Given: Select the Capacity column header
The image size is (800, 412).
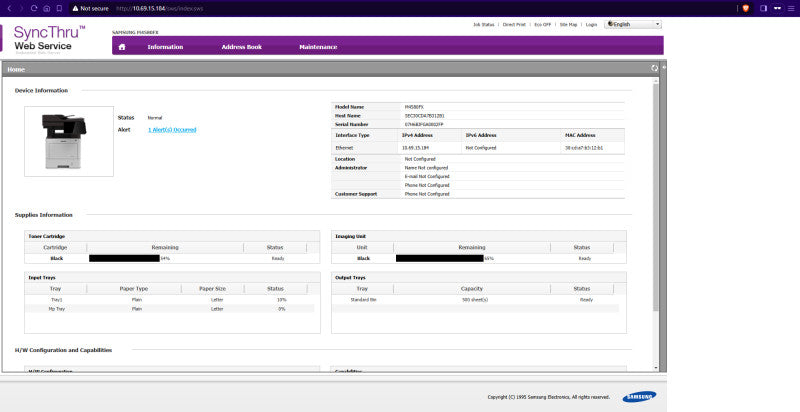Looking at the screenshot, I should click(472, 289).
